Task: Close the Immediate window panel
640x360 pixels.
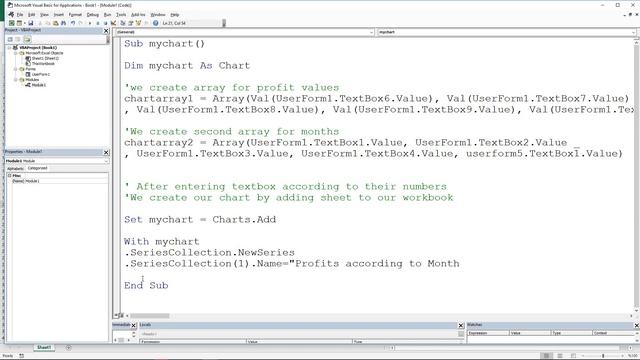Action: (133, 325)
